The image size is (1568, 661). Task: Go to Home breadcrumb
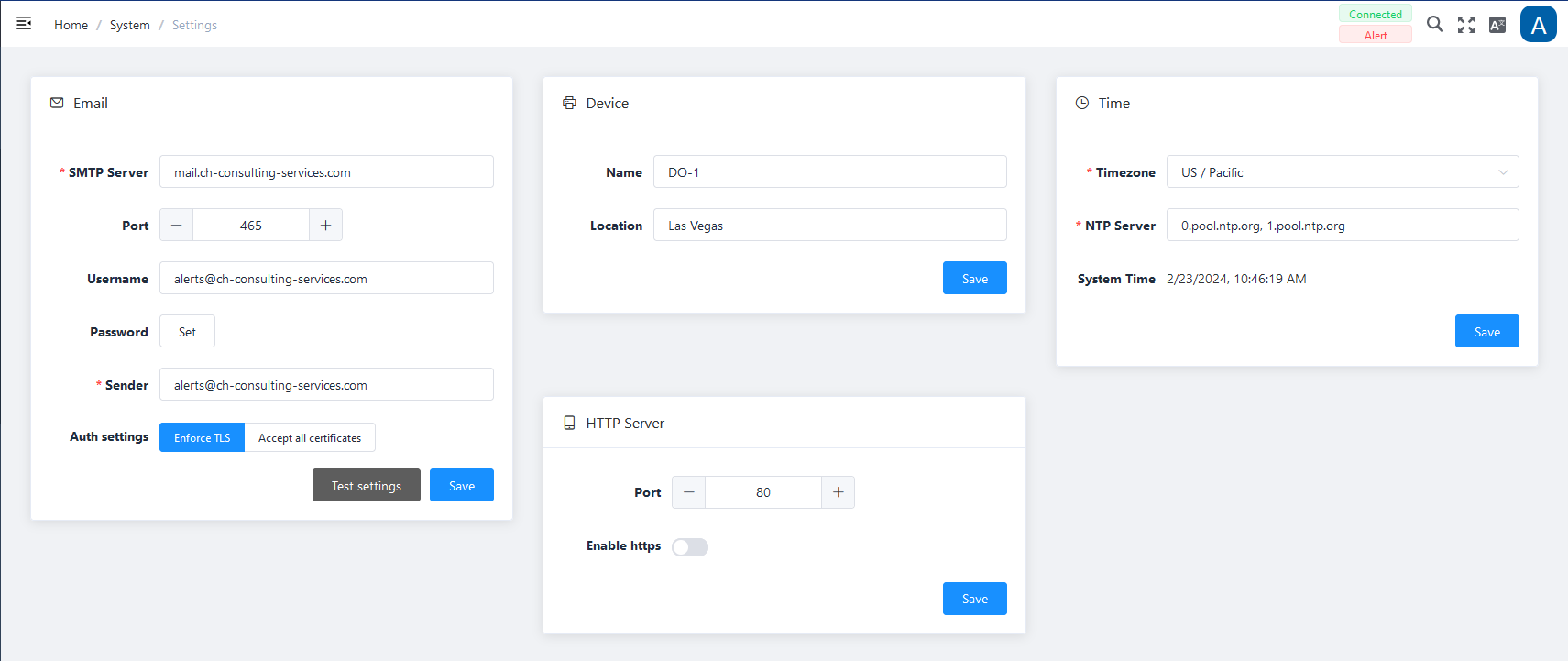71,25
